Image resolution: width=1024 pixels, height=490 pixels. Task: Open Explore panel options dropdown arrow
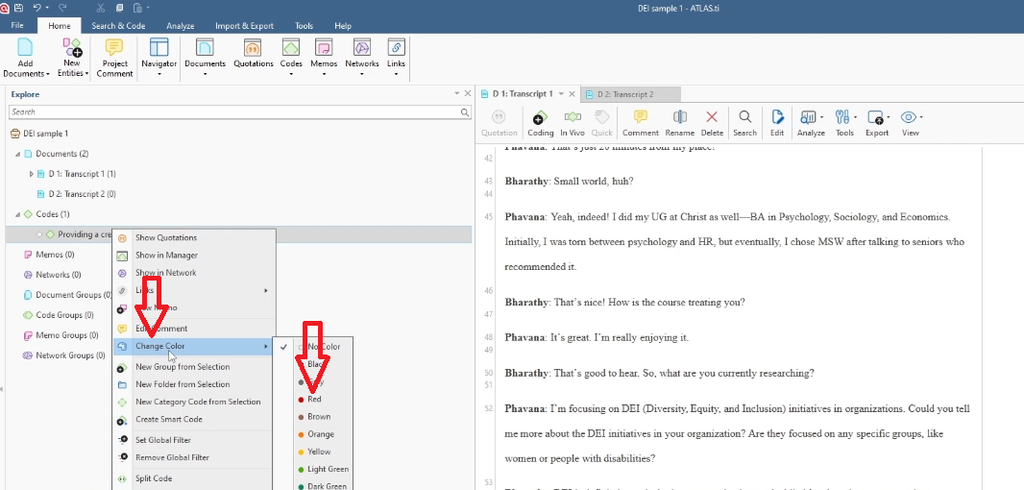click(x=457, y=94)
